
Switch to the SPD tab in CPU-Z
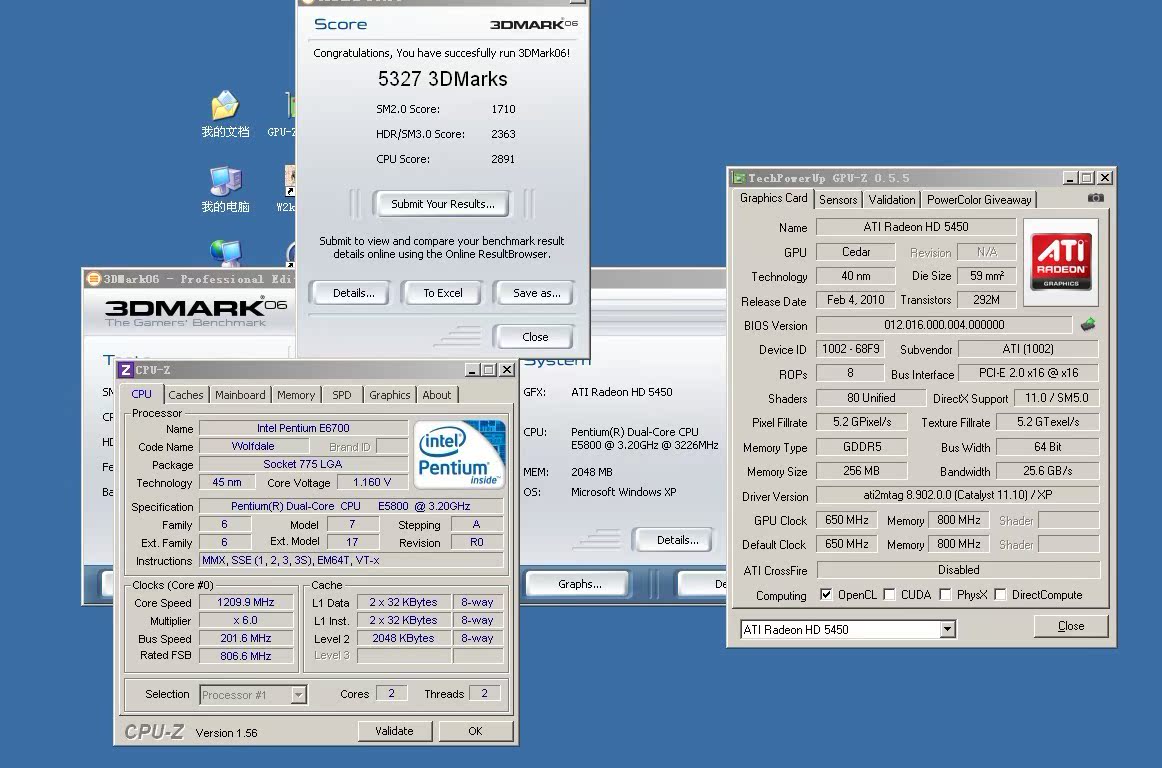(342, 395)
